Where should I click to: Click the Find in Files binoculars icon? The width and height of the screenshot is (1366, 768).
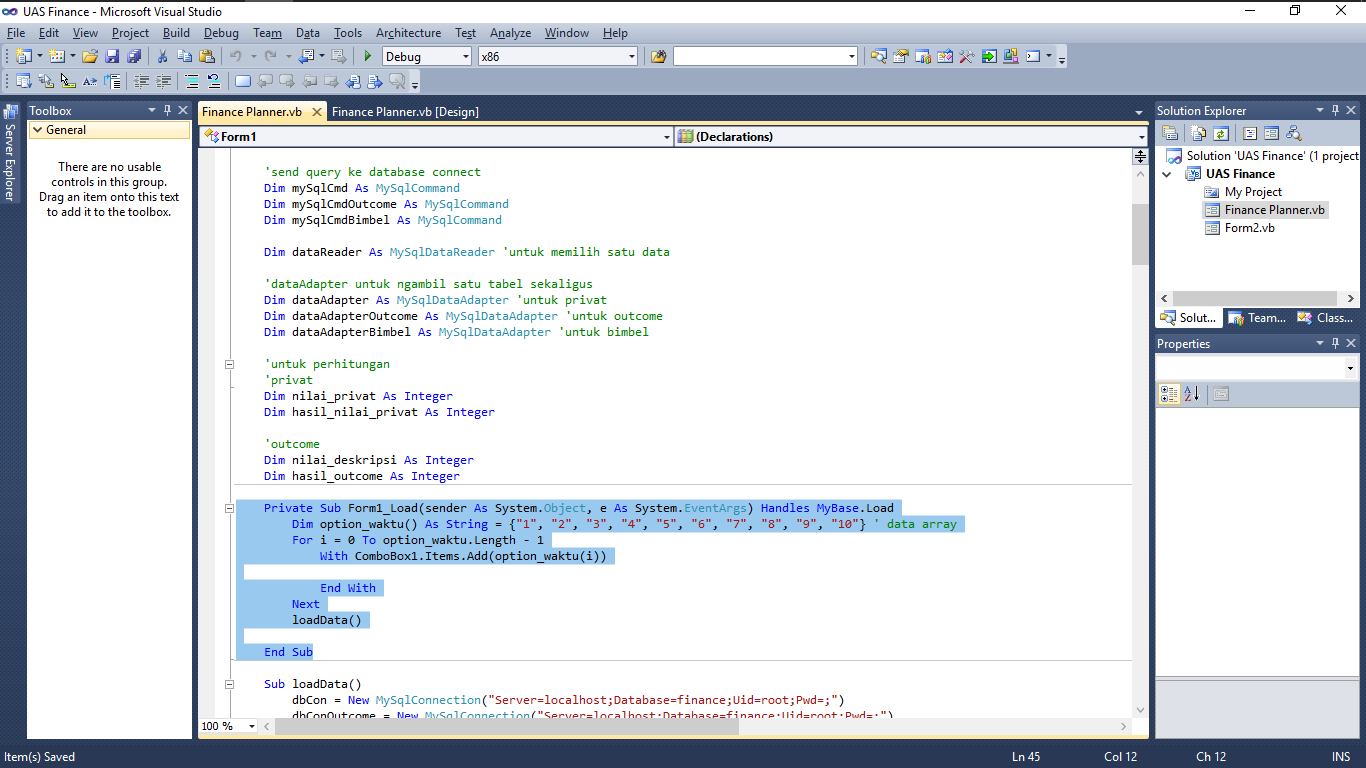658,56
